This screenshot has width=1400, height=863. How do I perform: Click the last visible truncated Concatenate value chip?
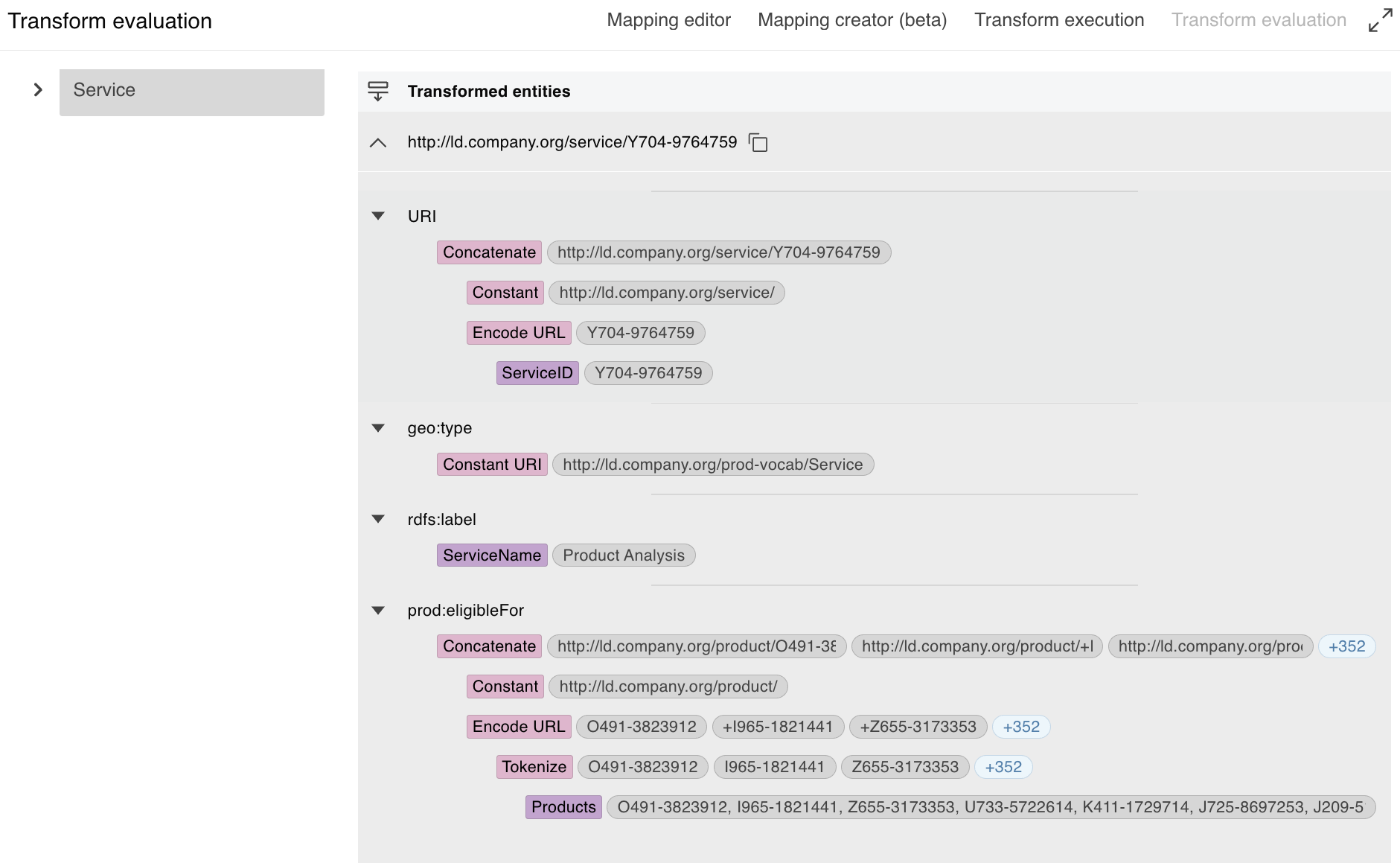1210,646
